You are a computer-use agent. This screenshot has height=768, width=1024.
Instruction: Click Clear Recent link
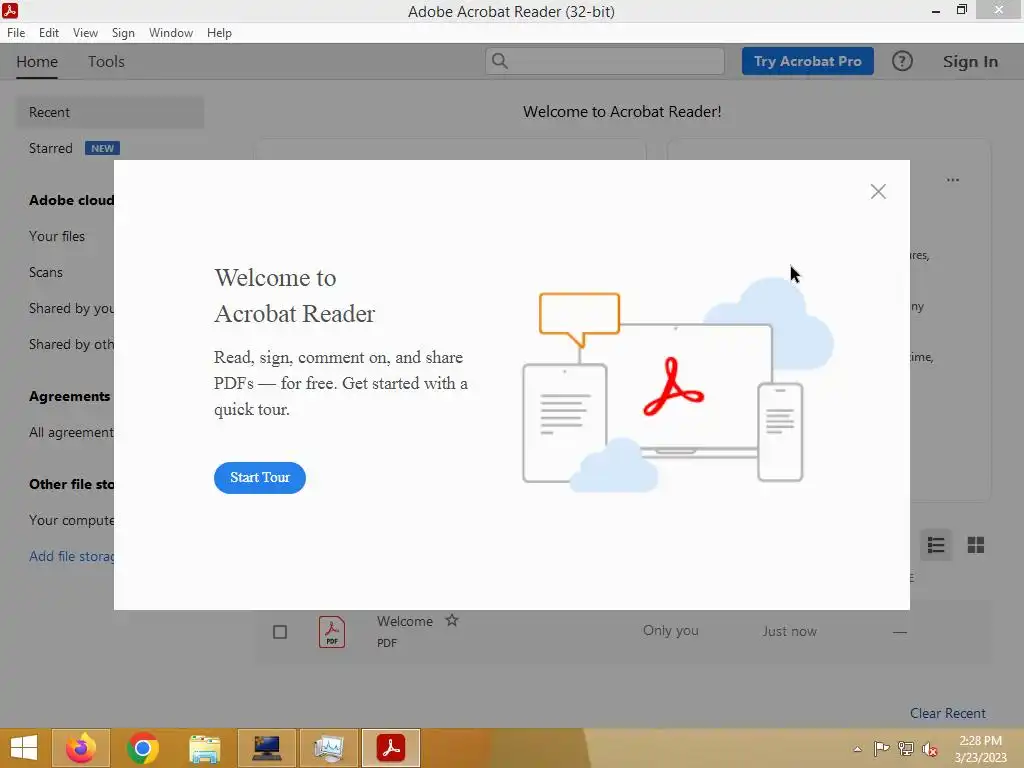coord(948,713)
